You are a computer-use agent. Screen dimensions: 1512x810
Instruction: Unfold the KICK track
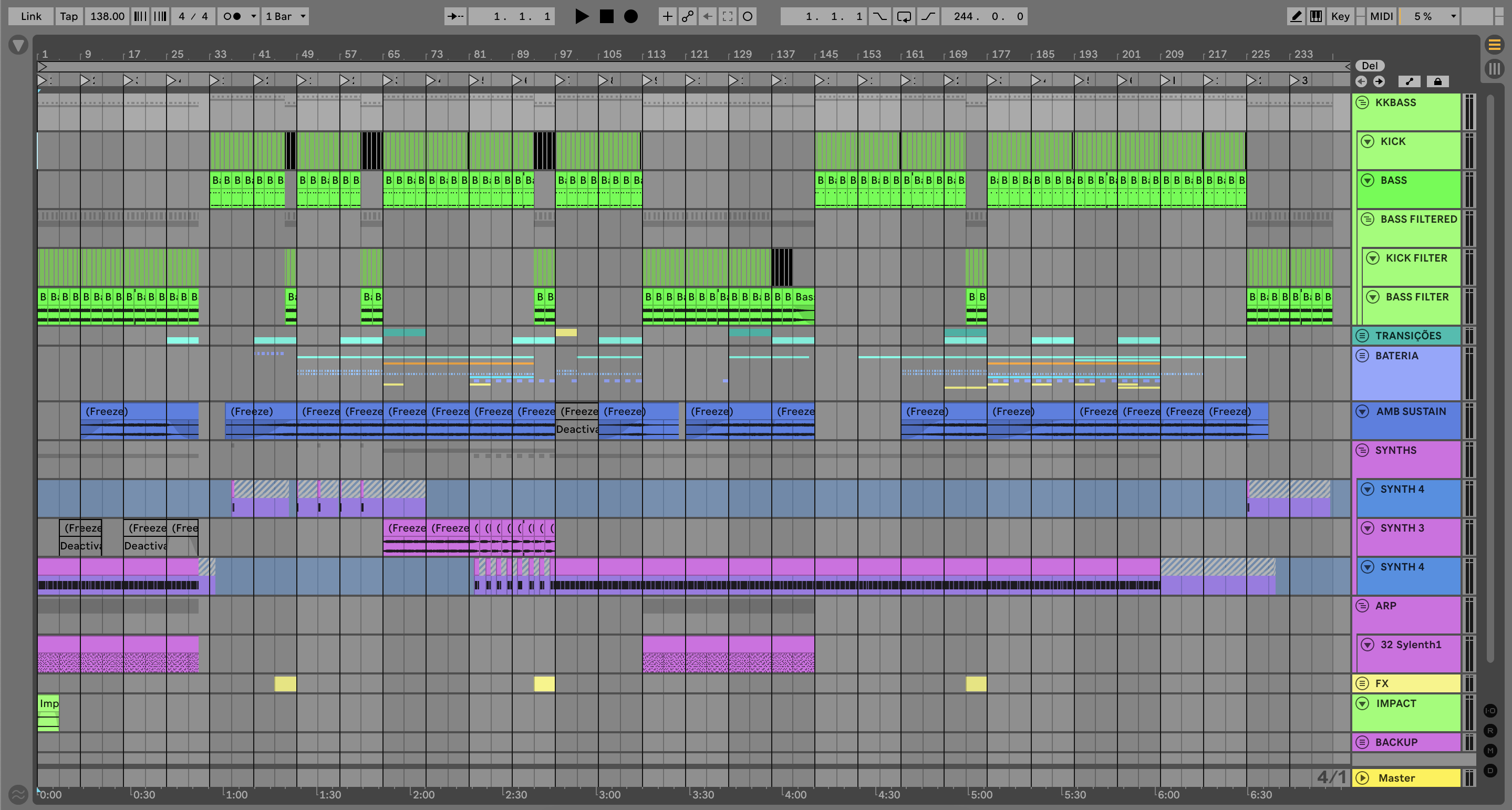coord(1368,141)
